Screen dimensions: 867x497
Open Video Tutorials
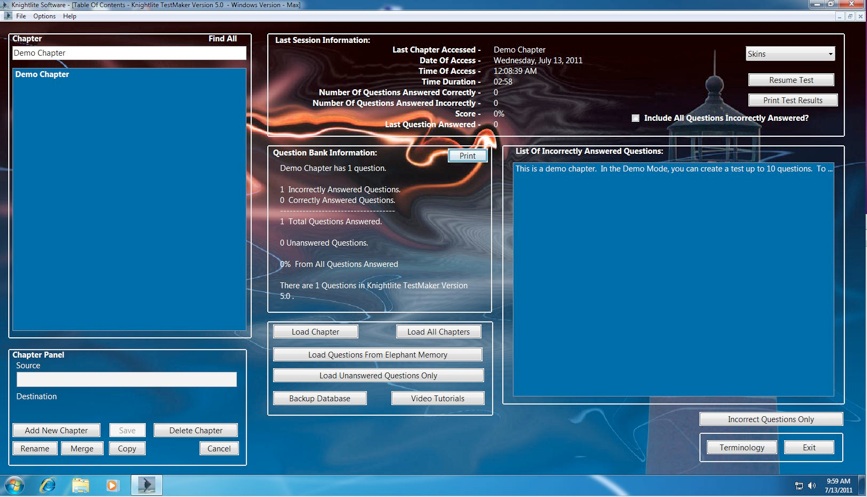(437, 398)
